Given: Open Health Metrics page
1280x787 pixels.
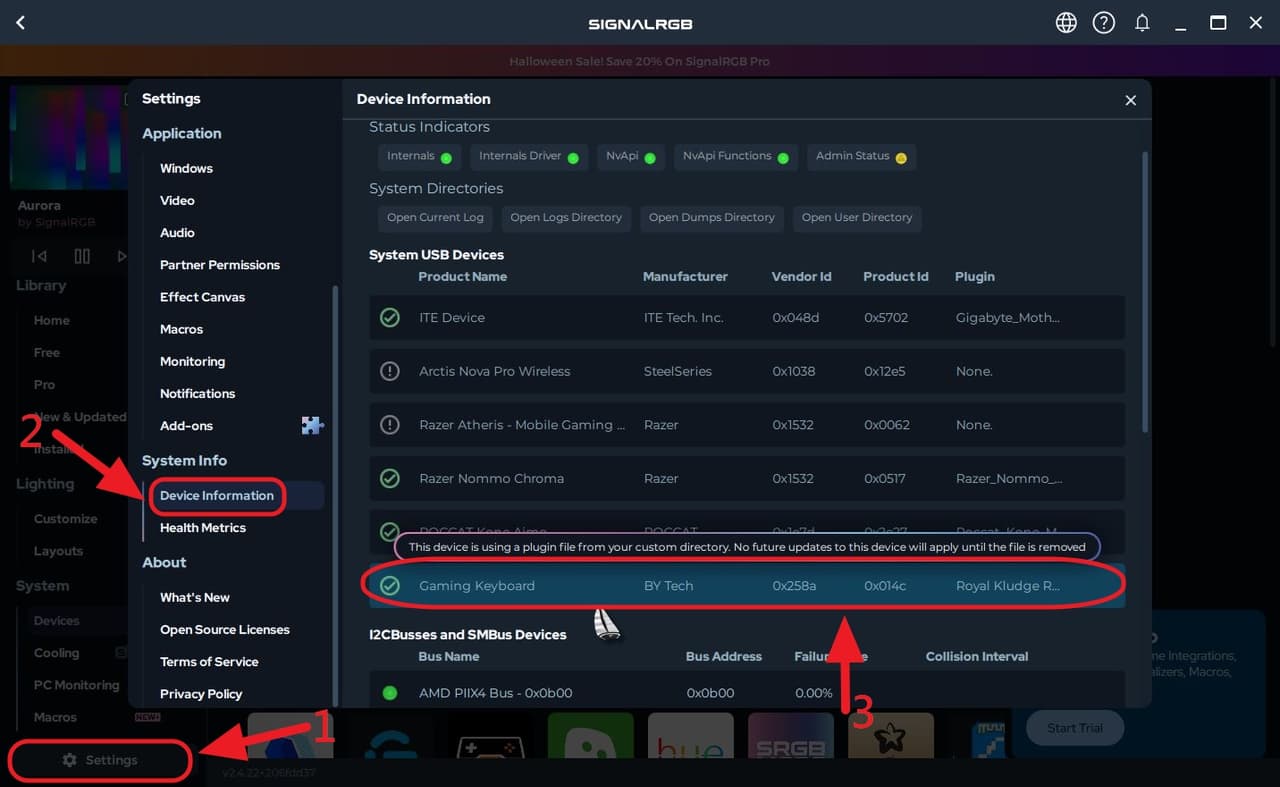Looking at the screenshot, I should (203, 528).
